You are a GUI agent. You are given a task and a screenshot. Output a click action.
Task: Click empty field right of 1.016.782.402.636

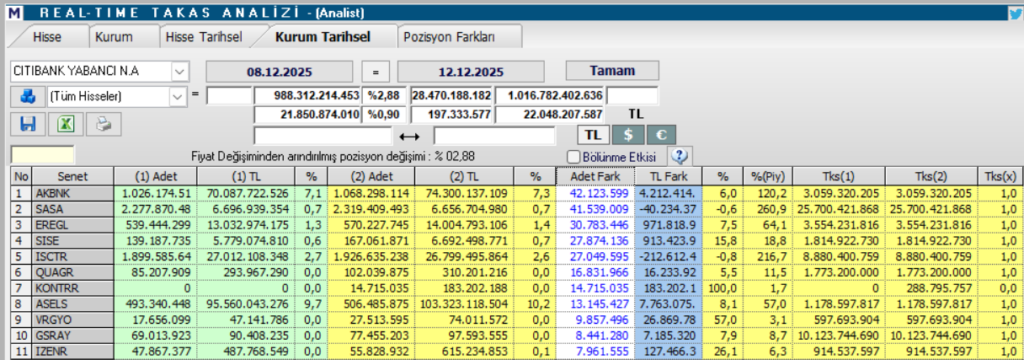pyautogui.click(x=632, y=96)
